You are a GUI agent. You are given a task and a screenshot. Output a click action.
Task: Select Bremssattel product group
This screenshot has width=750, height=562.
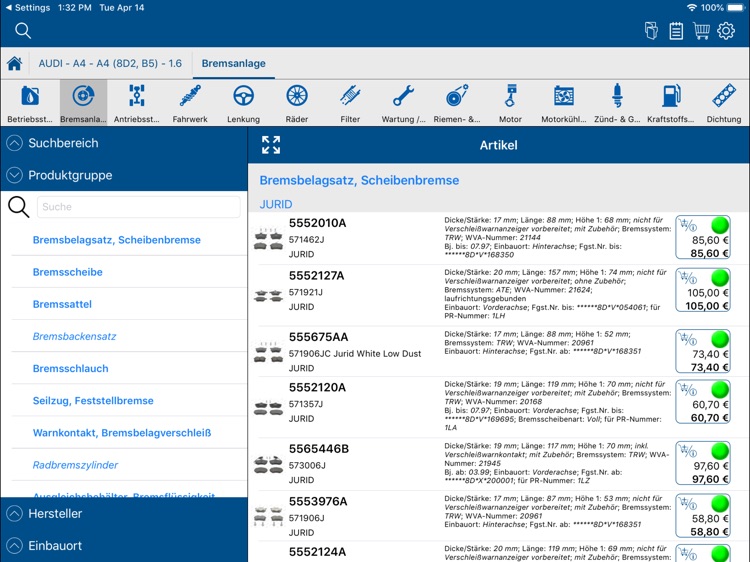click(62, 304)
